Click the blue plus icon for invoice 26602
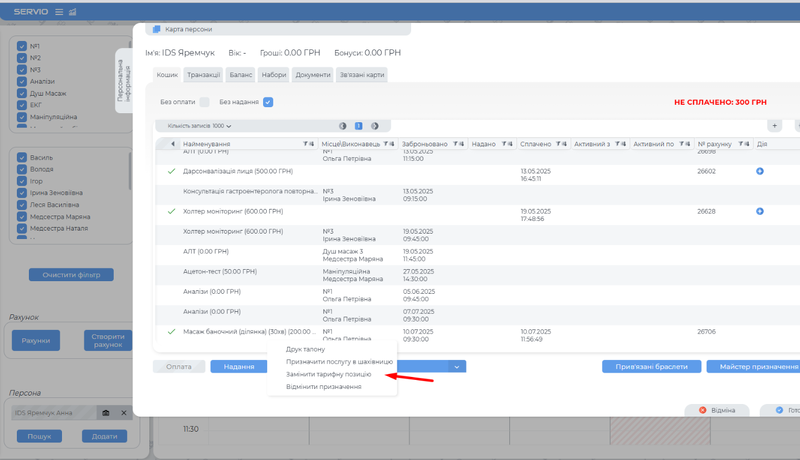Viewport: 800px width, 460px height. 760,172
